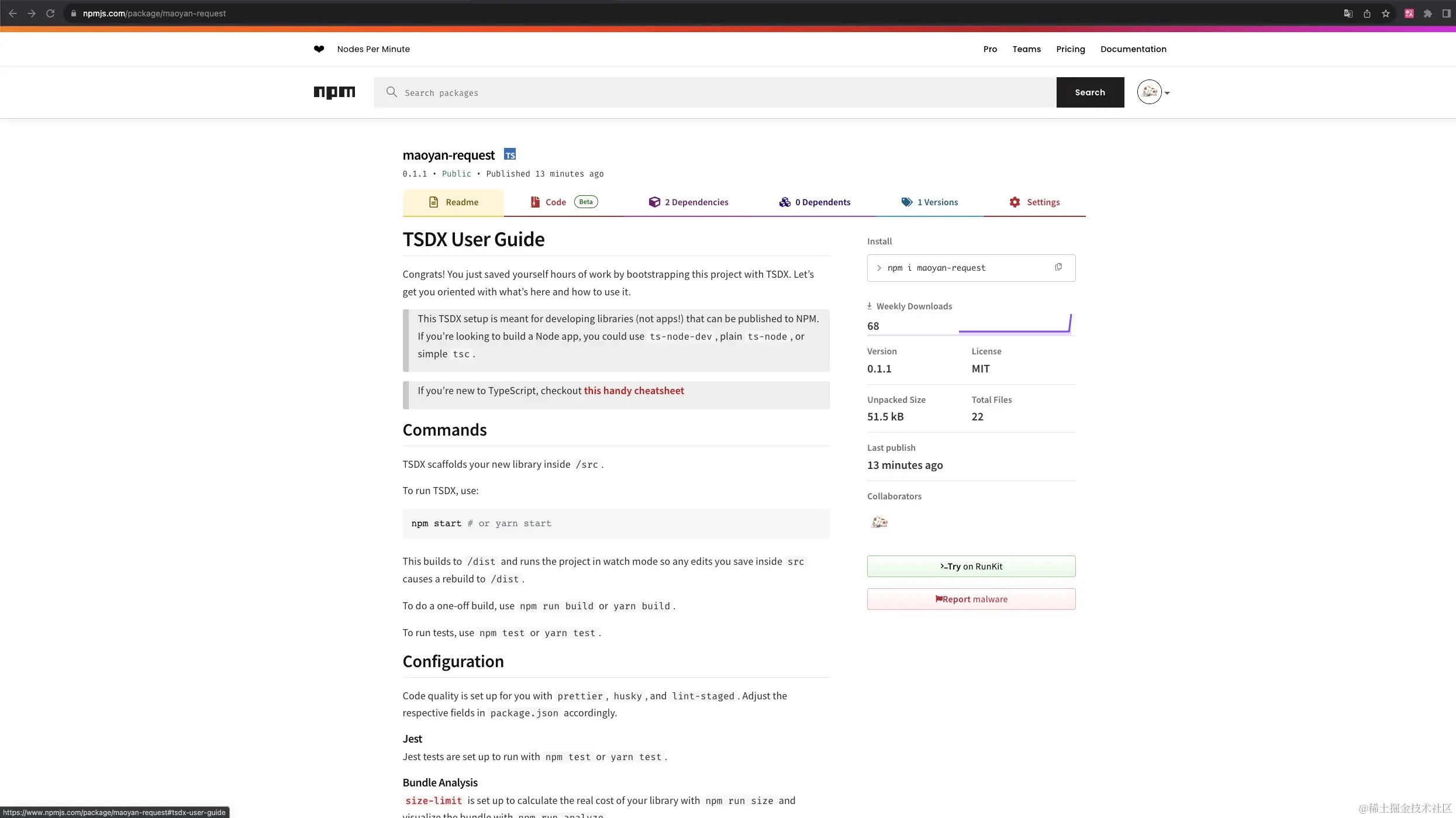Open this handy cheatsheet link
Image resolution: width=1456 pixels, height=818 pixels.
click(x=634, y=391)
